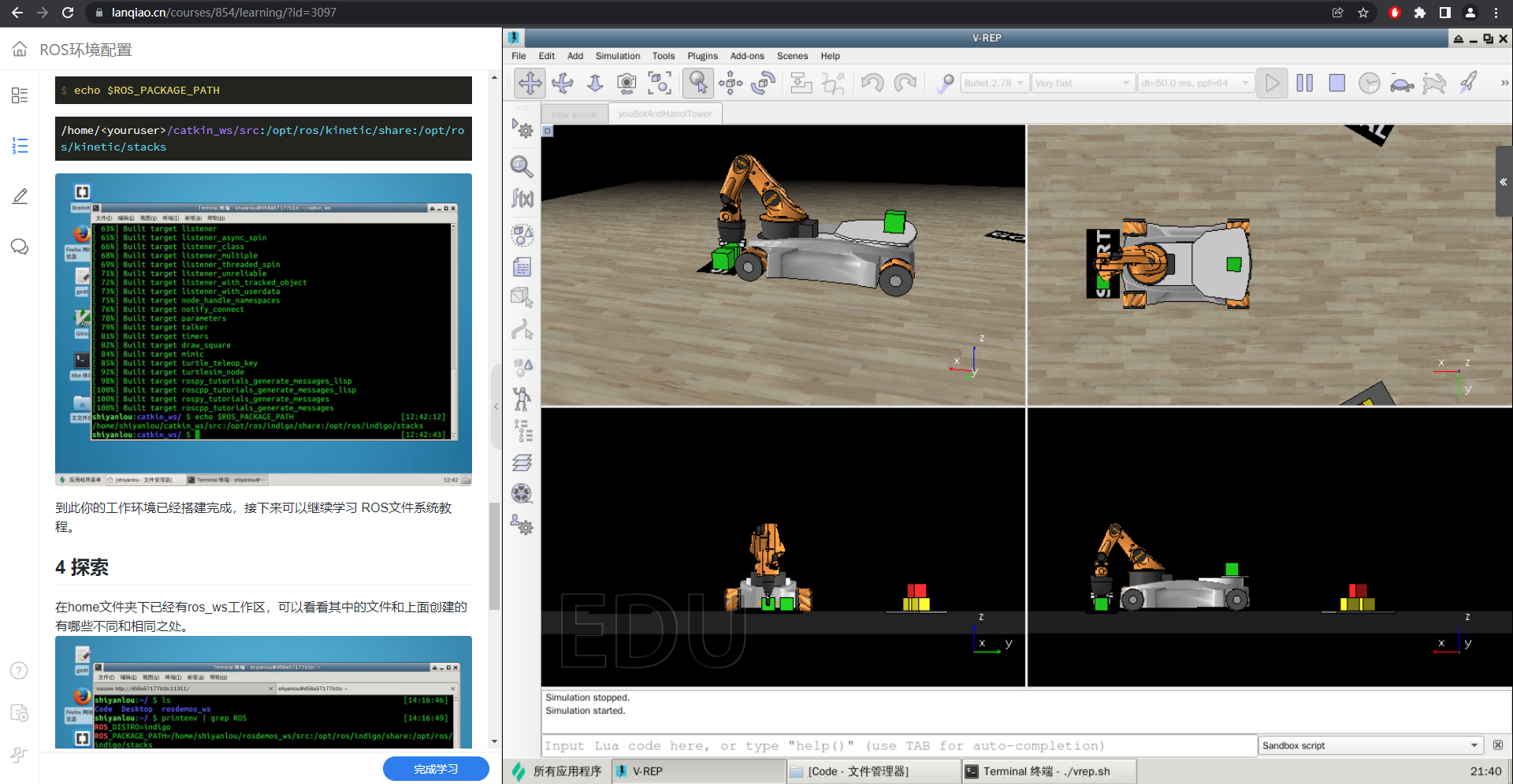The height and width of the screenshot is (784, 1513).
Task: Expand the collapsed right side panel arrow
Action: click(1504, 181)
